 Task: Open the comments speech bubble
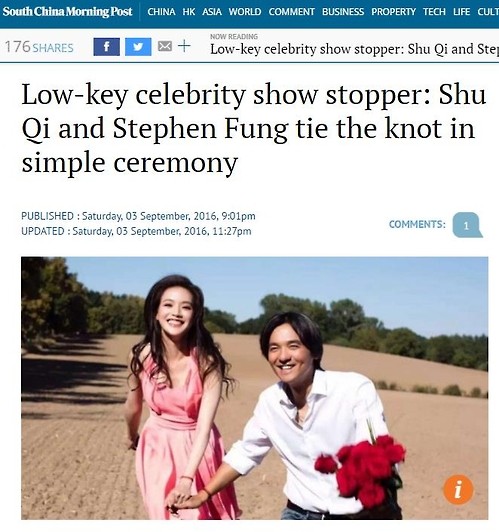pyautogui.click(x=467, y=225)
